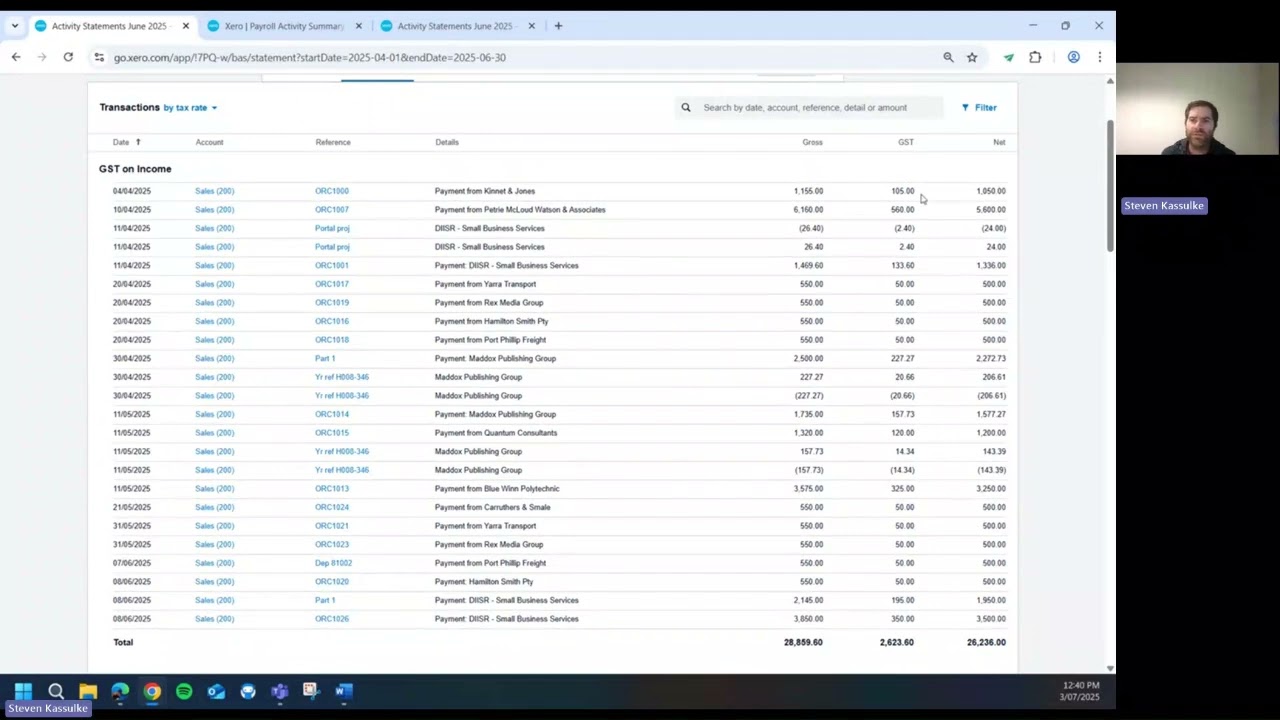Click 'Payment from Quantum Consultants' detail
Screen dimensions: 1280x720
pyautogui.click(x=496, y=433)
